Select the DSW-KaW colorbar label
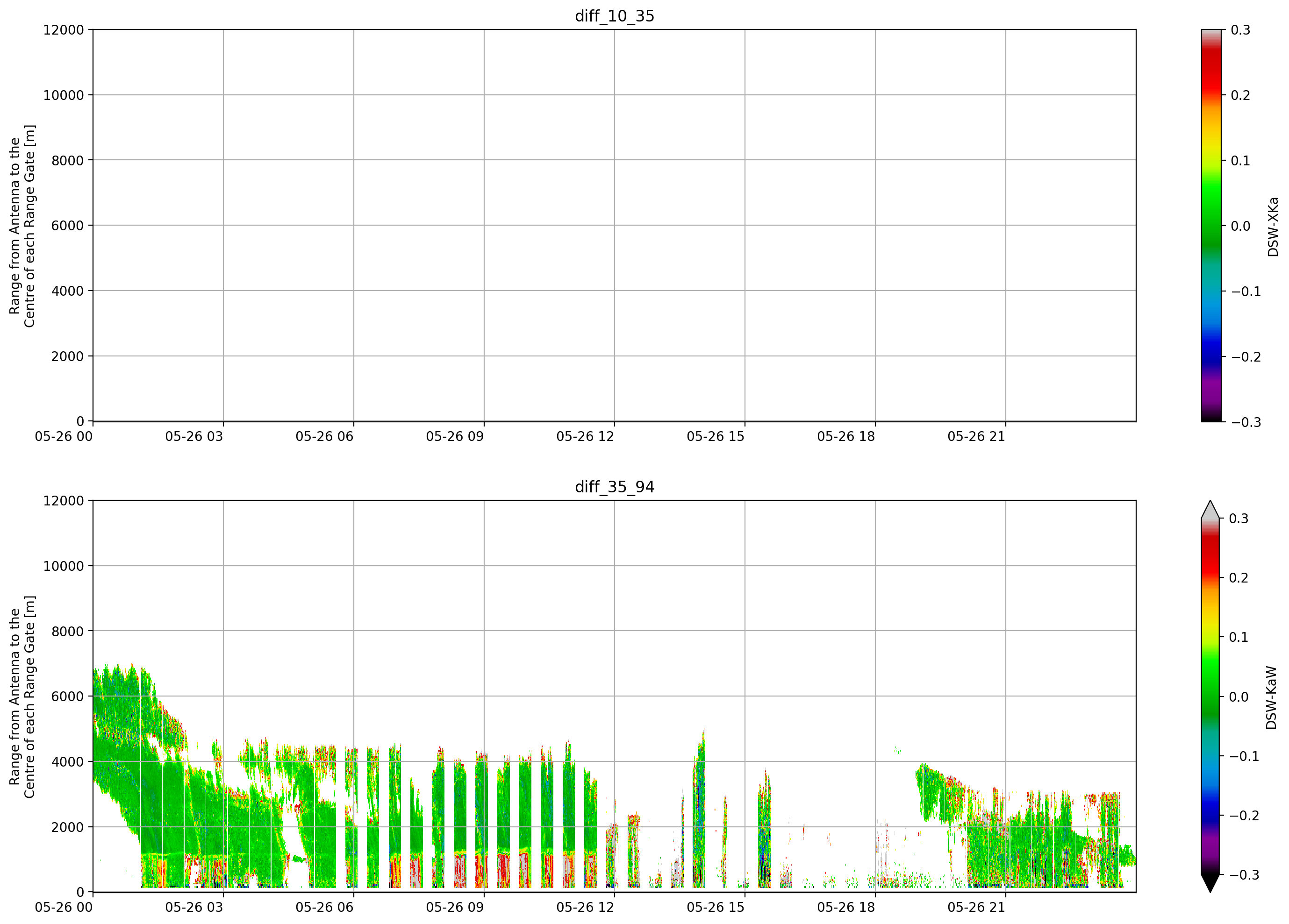This screenshot has width=1289, height=924. pos(1271,697)
